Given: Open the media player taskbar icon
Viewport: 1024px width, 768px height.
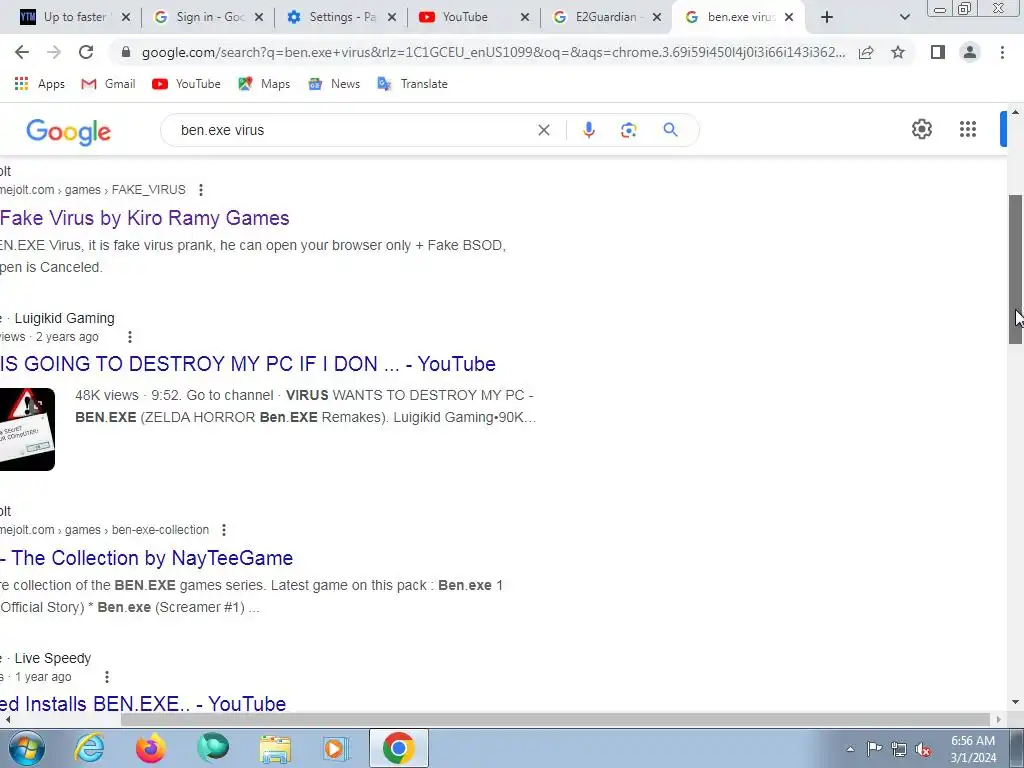Looking at the screenshot, I should pos(336,748).
